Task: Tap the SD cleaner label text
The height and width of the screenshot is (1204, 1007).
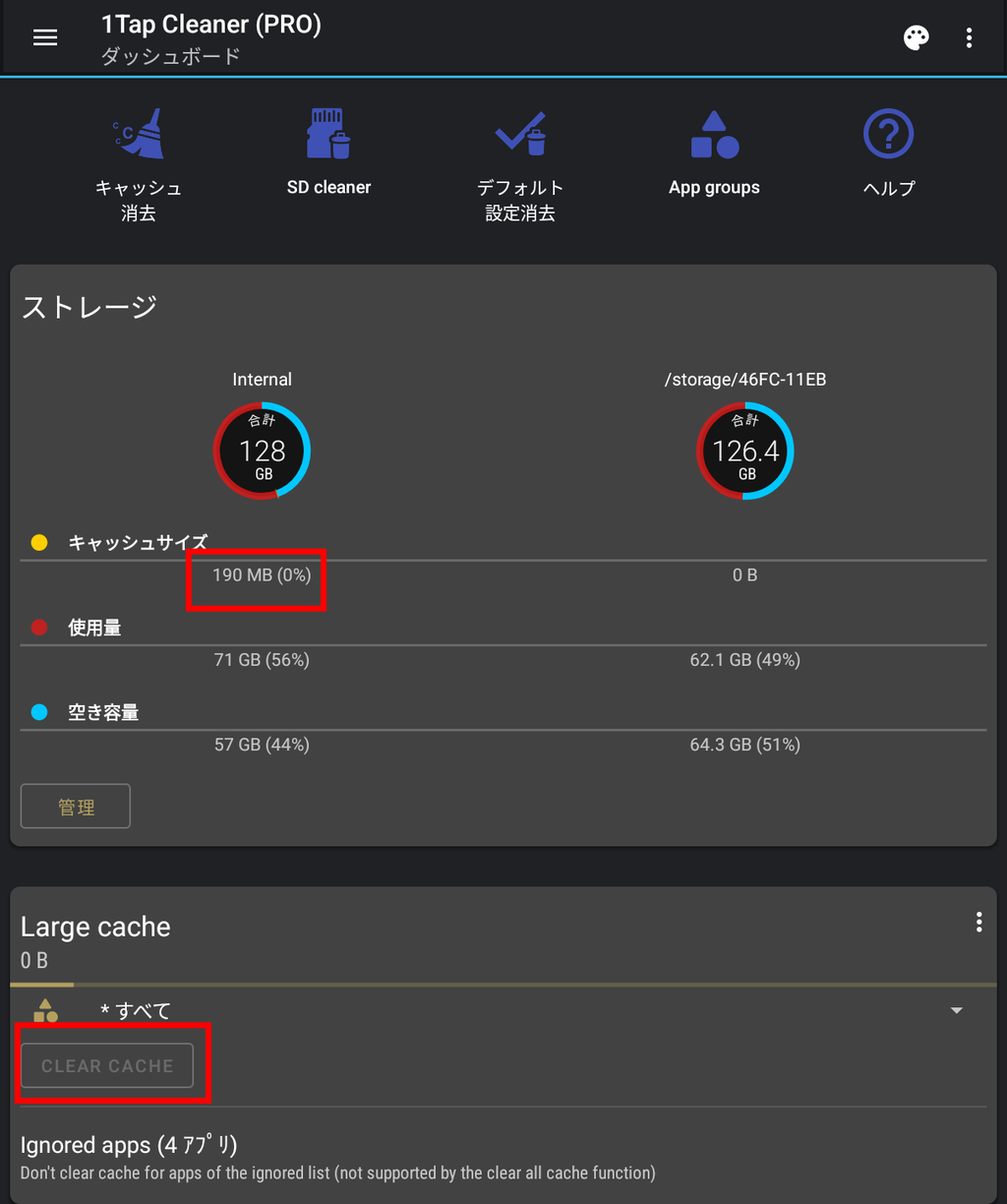Action: point(328,187)
